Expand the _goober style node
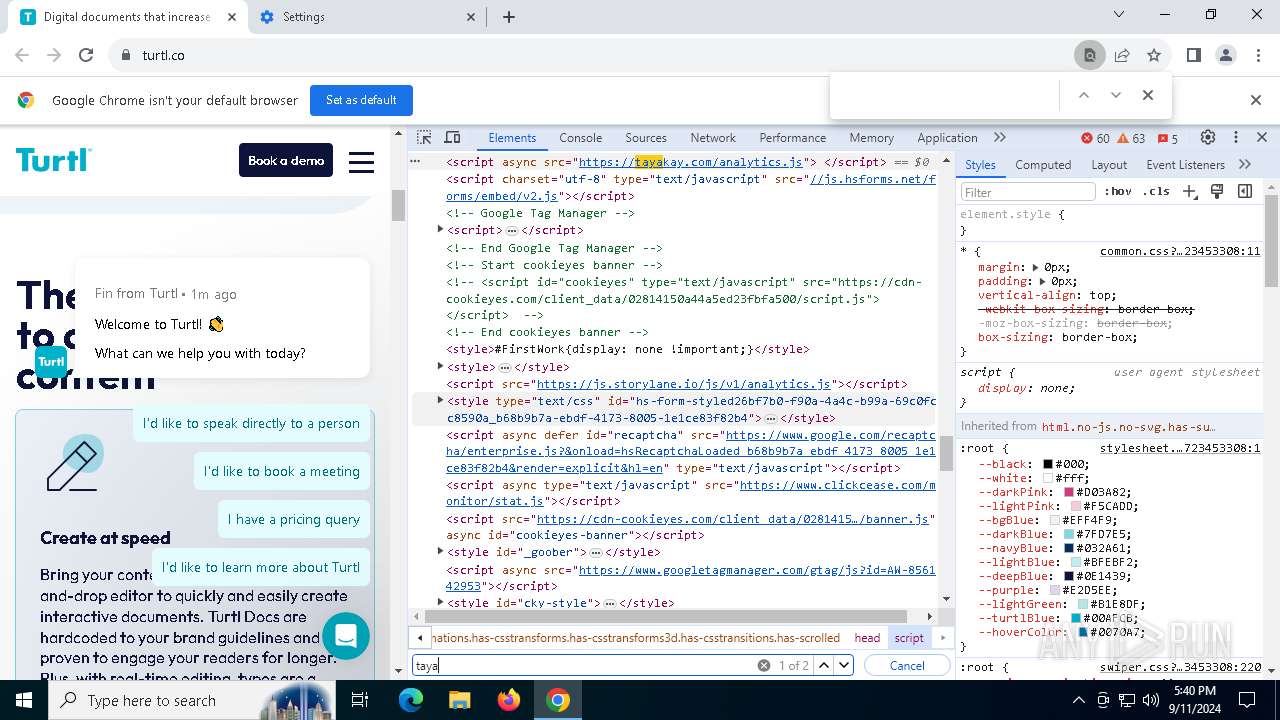This screenshot has width=1280, height=720. 440,551
